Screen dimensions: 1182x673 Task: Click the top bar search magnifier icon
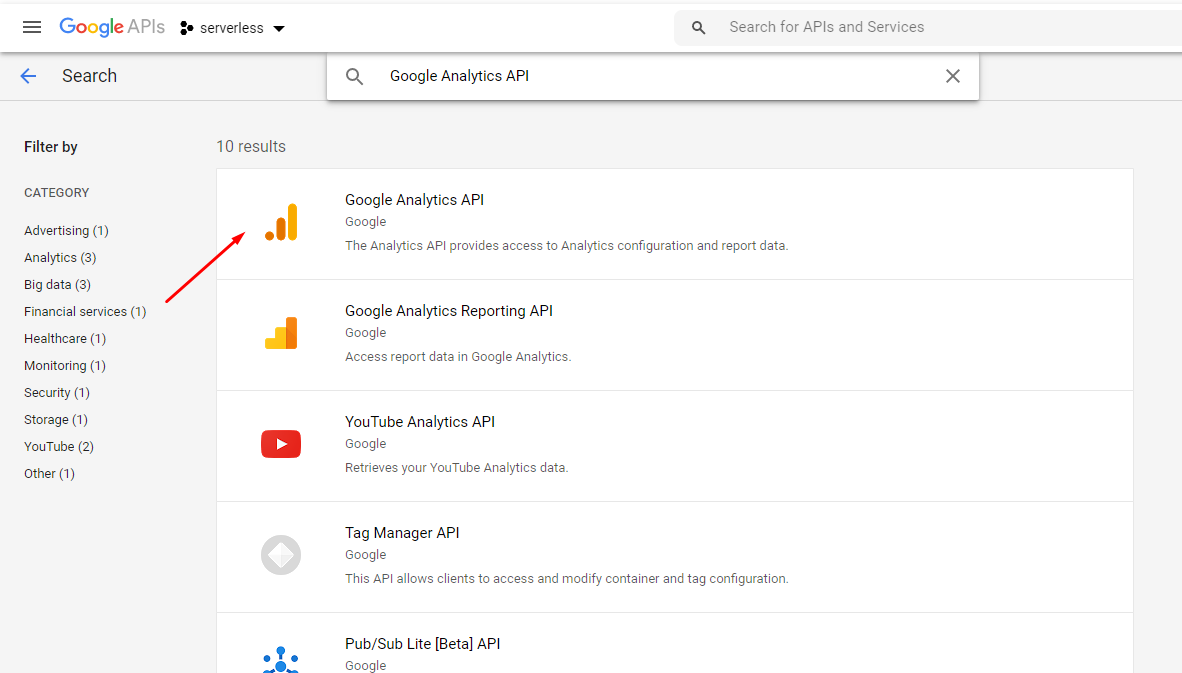[x=699, y=28]
